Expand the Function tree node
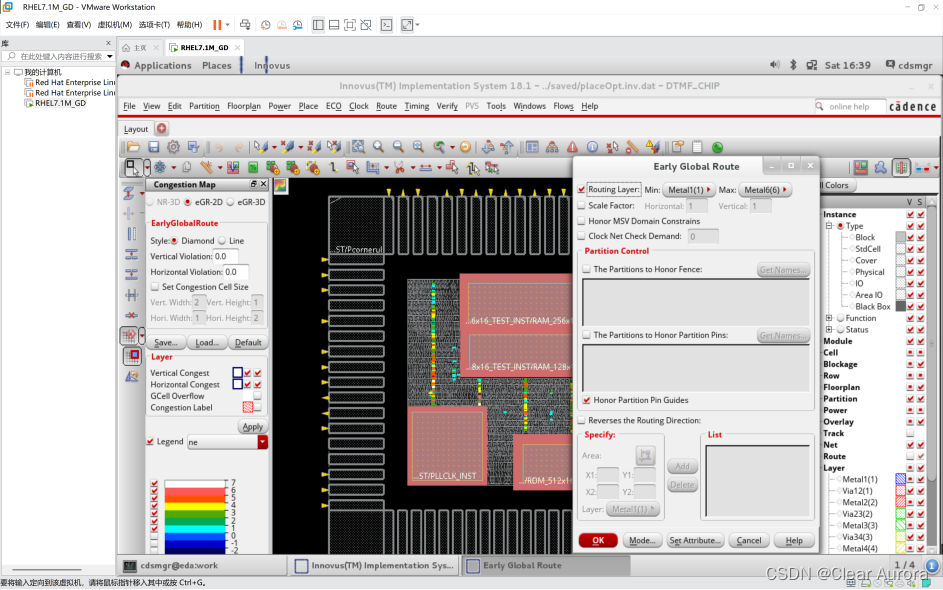Screen dimensions: 943x590 point(829,318)
